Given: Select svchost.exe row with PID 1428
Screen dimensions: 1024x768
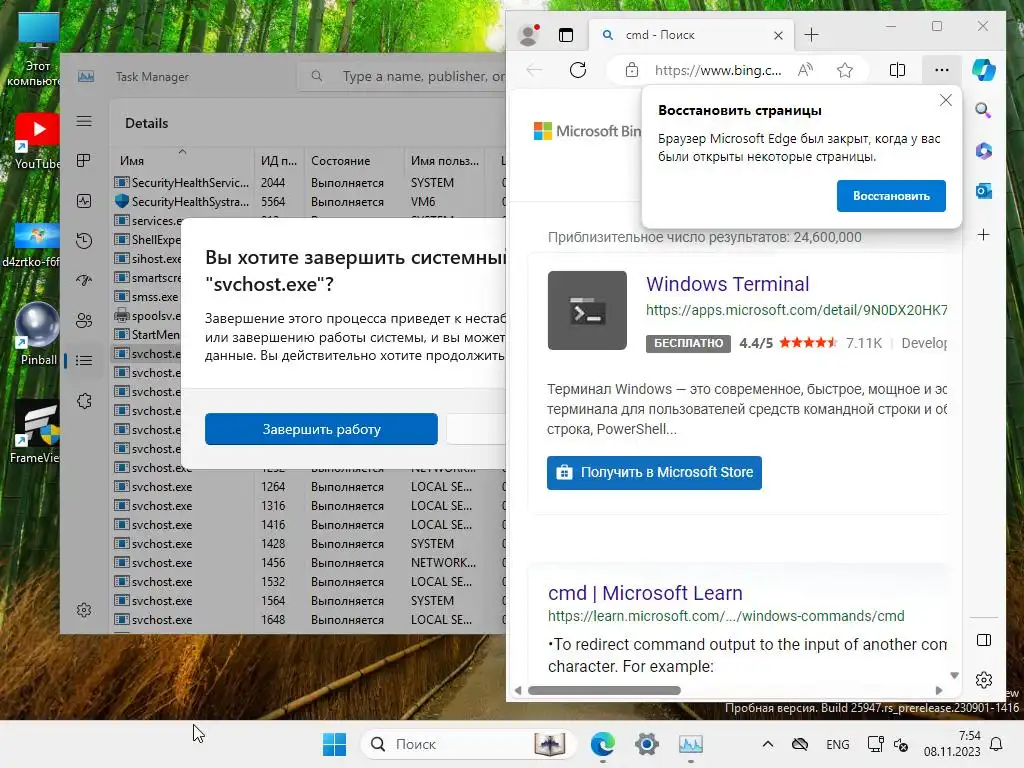Looking at the screenshot, I should pos(309,544).
